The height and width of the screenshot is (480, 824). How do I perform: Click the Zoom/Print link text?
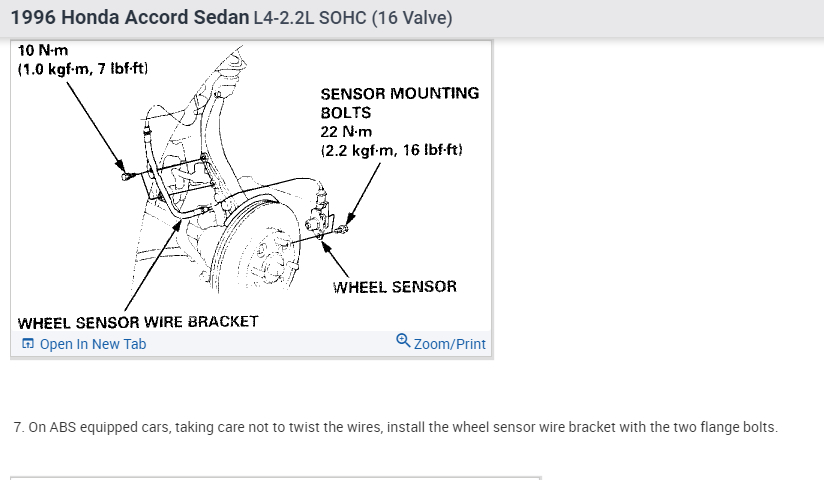click(449, 344)
